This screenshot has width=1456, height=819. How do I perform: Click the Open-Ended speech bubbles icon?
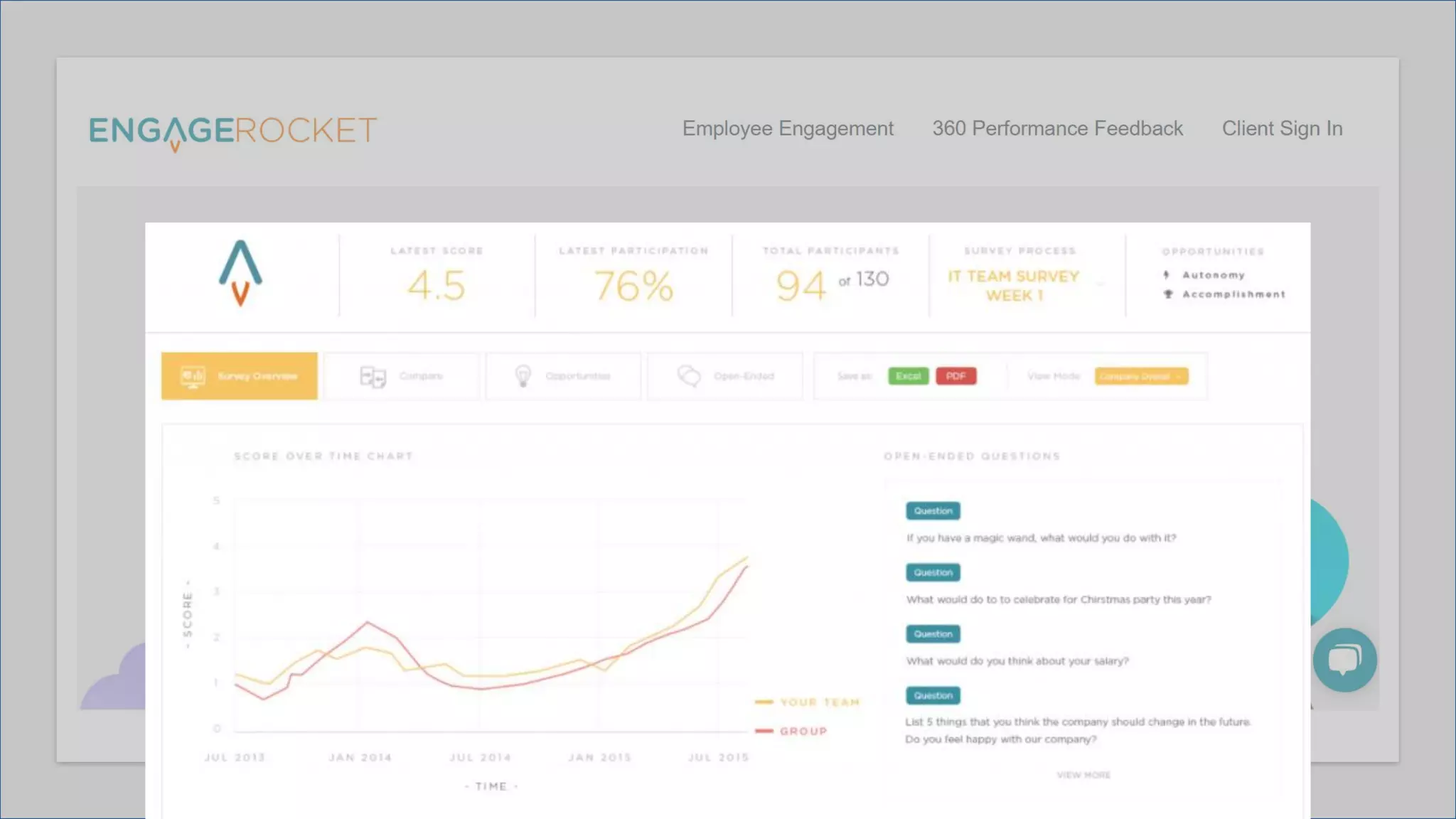click(689, 376)
